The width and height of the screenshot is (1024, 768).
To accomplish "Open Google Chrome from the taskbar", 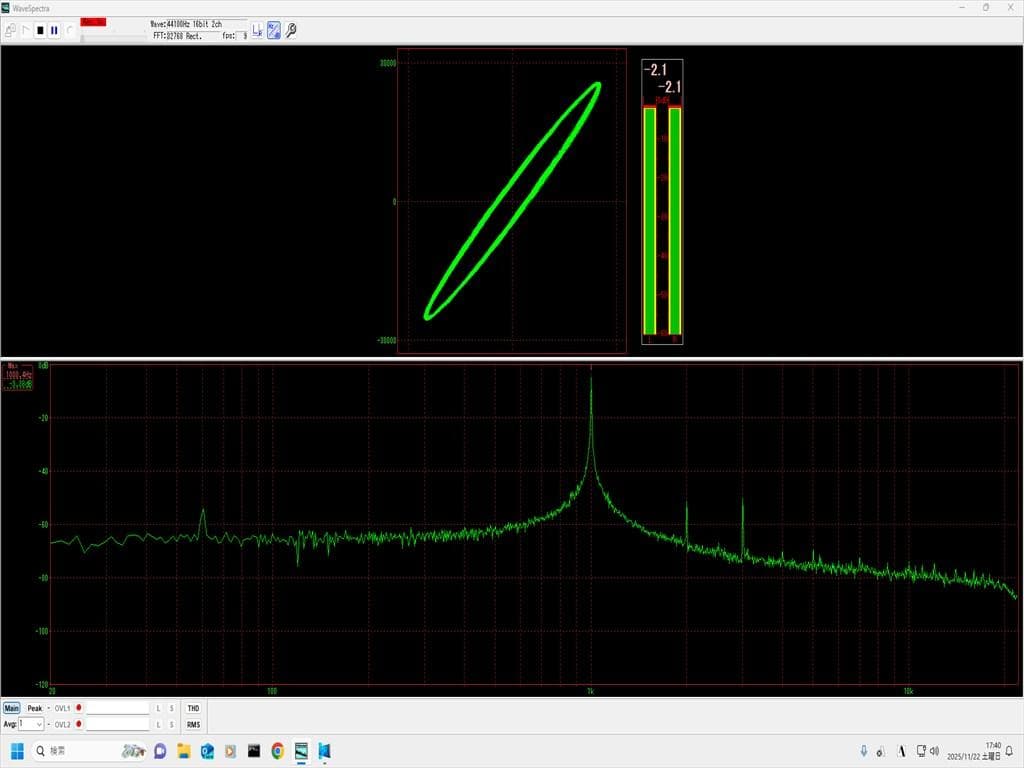I will (277, 751).
